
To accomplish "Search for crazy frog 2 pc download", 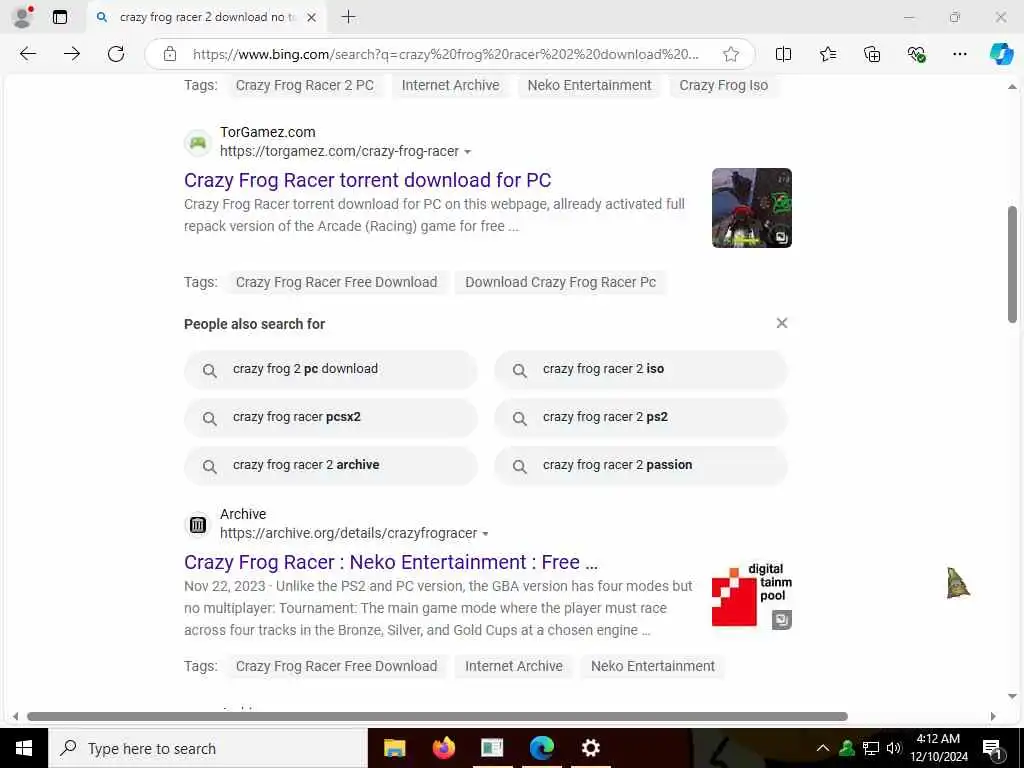I will click(330, 369).
